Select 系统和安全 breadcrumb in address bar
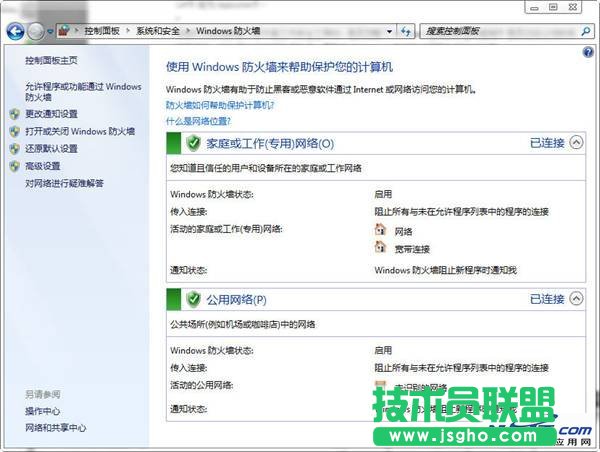This screenshot has width=600, height=452. 158,31
